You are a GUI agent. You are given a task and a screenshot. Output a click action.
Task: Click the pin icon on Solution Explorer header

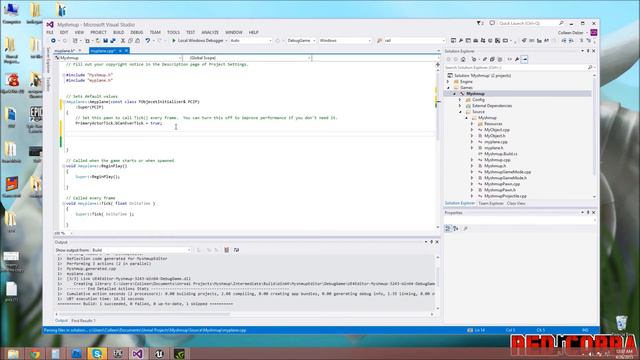[588, 51]
